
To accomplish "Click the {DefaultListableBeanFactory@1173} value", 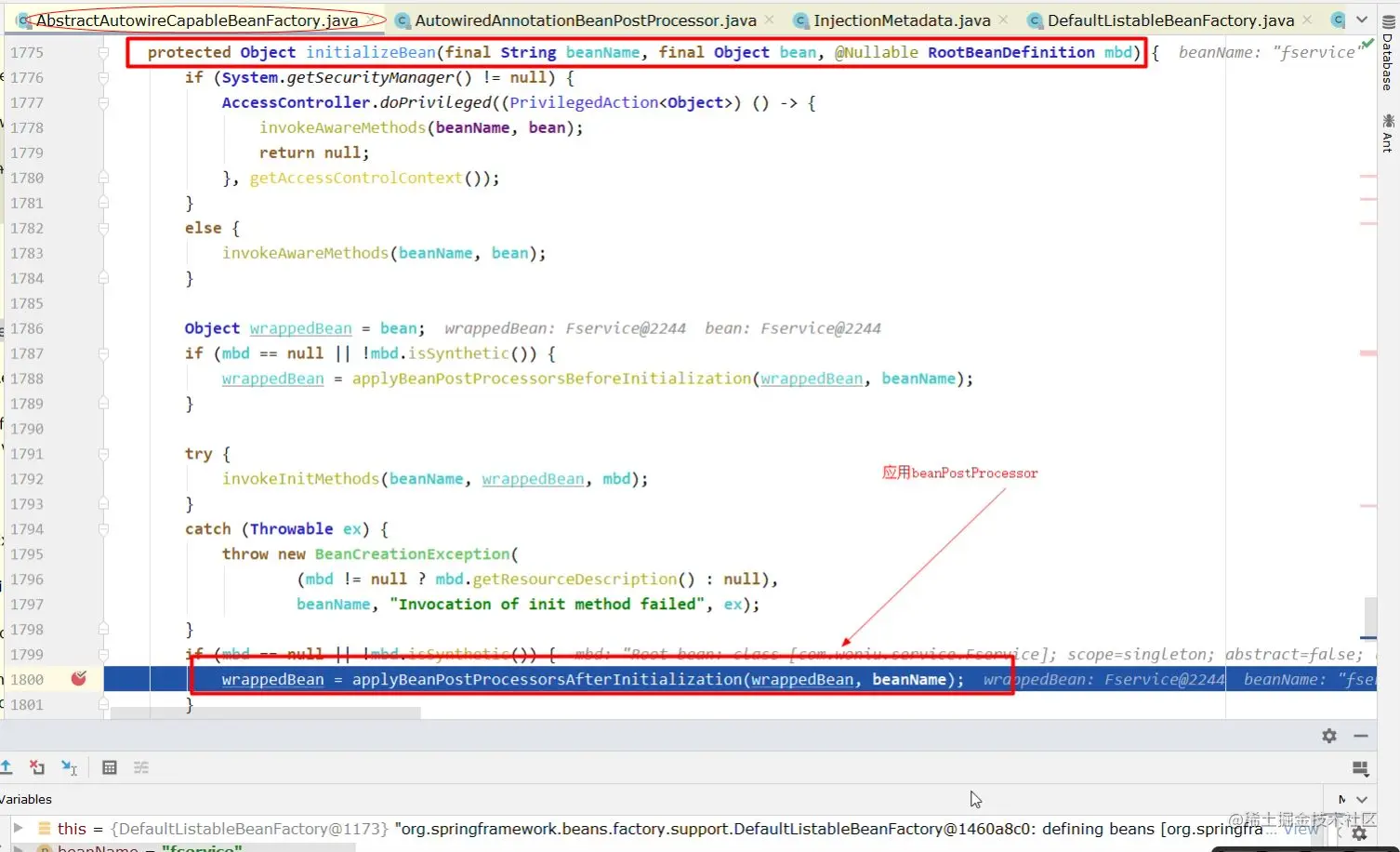I will 250,829.
